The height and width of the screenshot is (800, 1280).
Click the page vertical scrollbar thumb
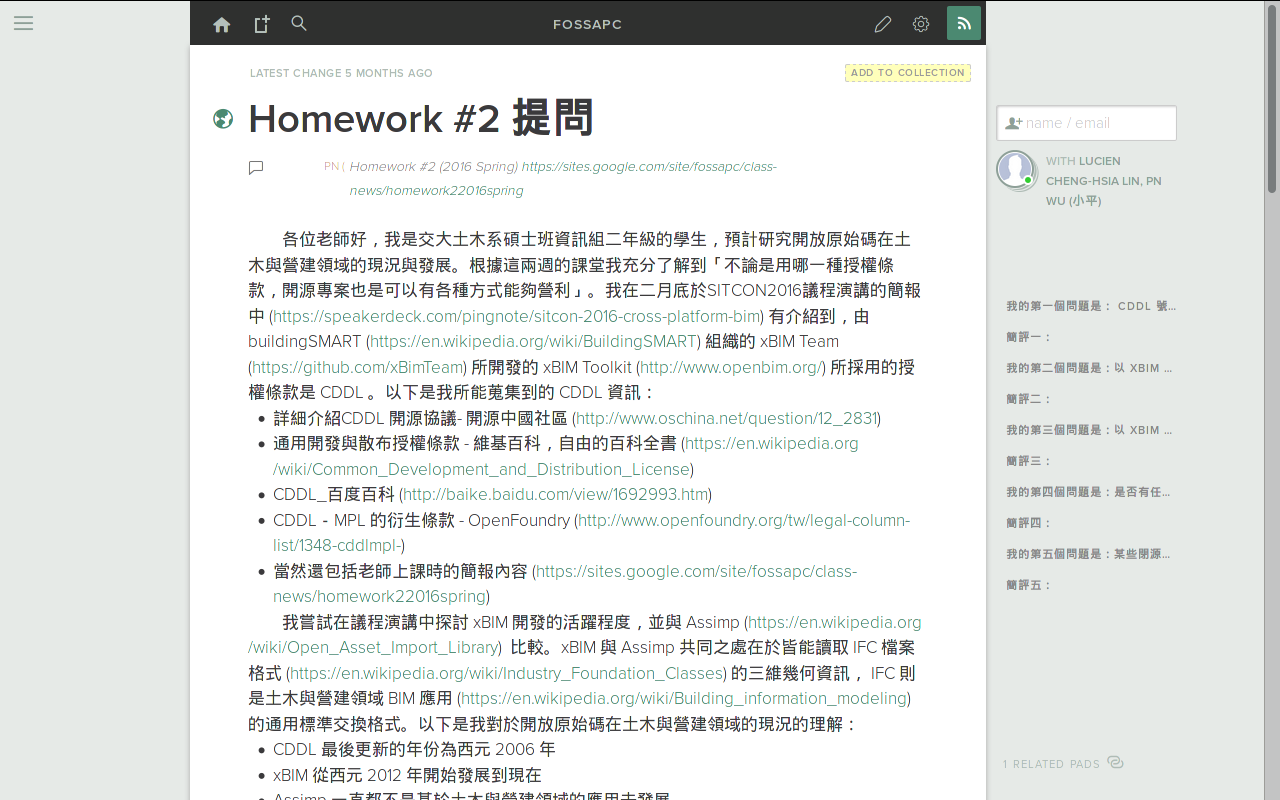[x=1272, y=98]
